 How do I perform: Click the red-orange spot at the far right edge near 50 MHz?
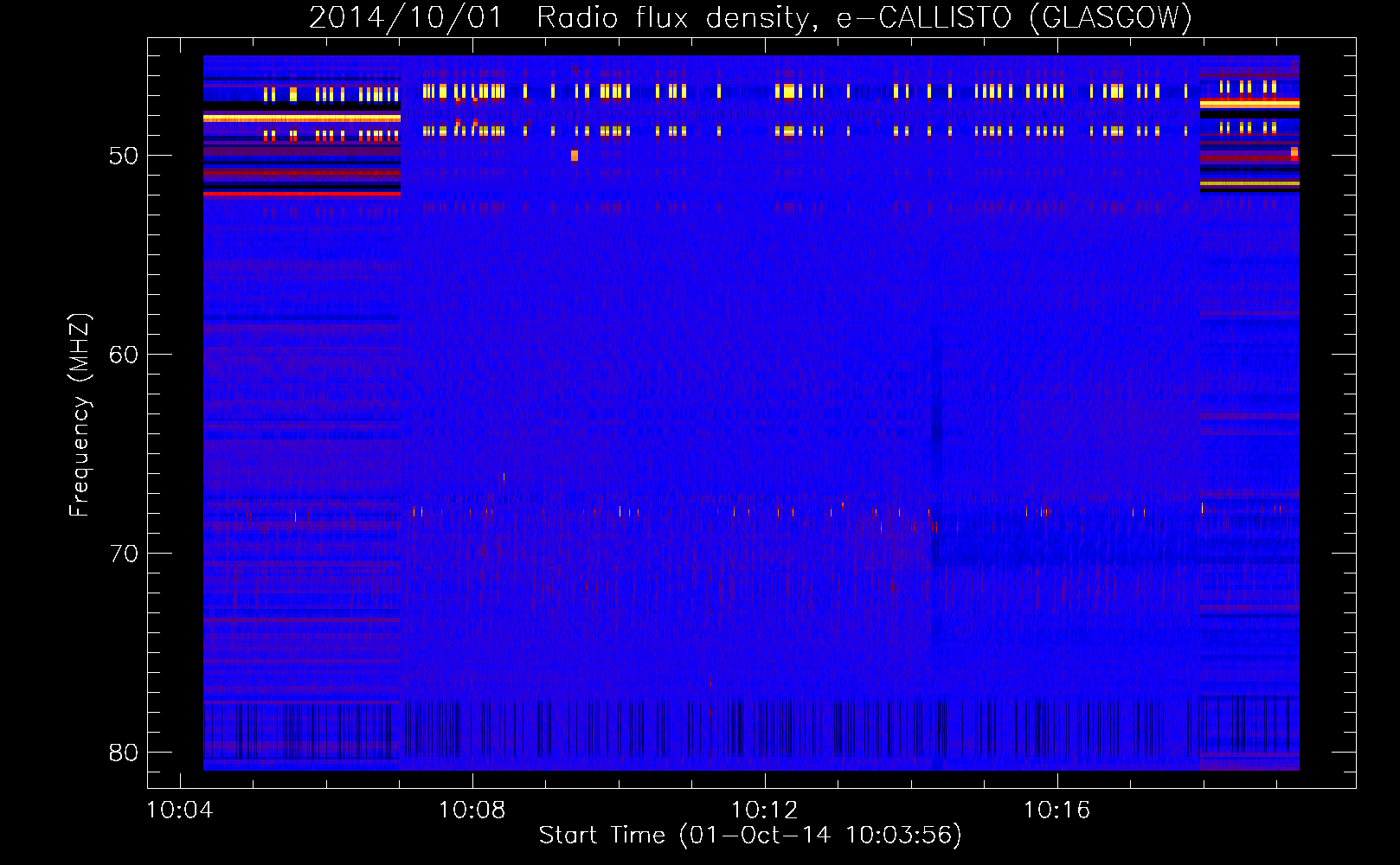(x=1294, y=154)
